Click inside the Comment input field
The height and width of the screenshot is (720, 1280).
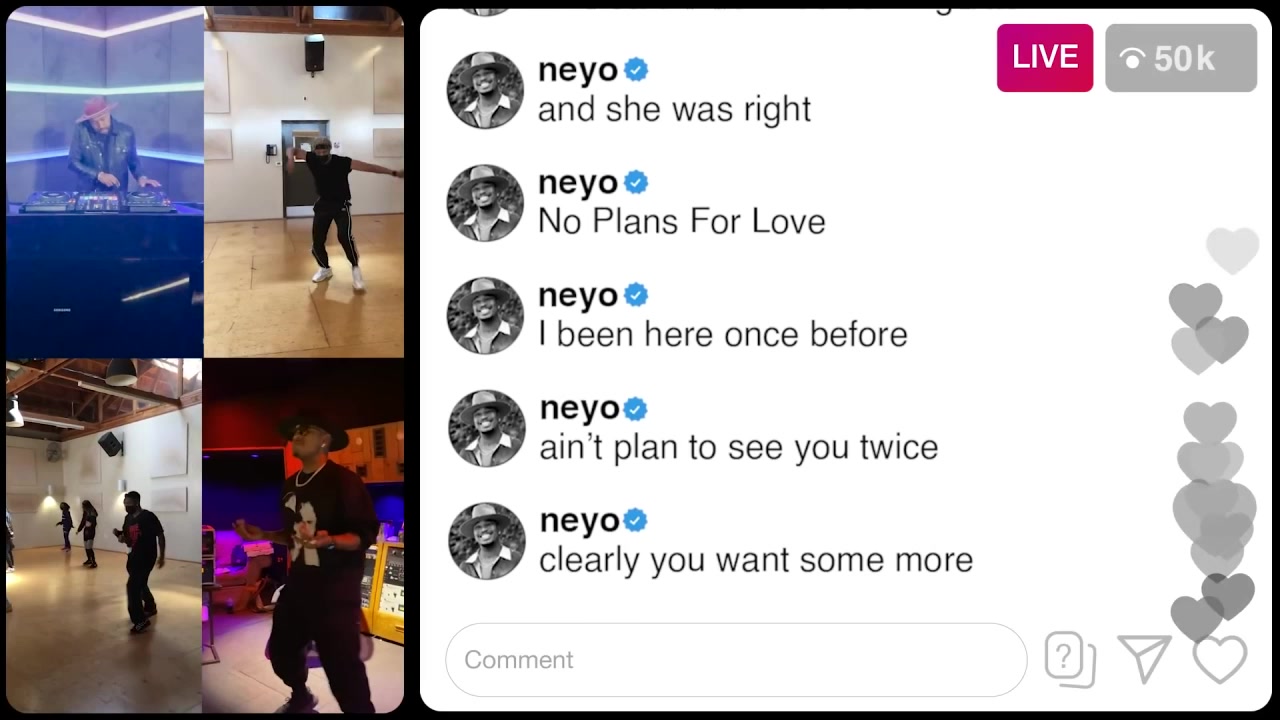736,660
